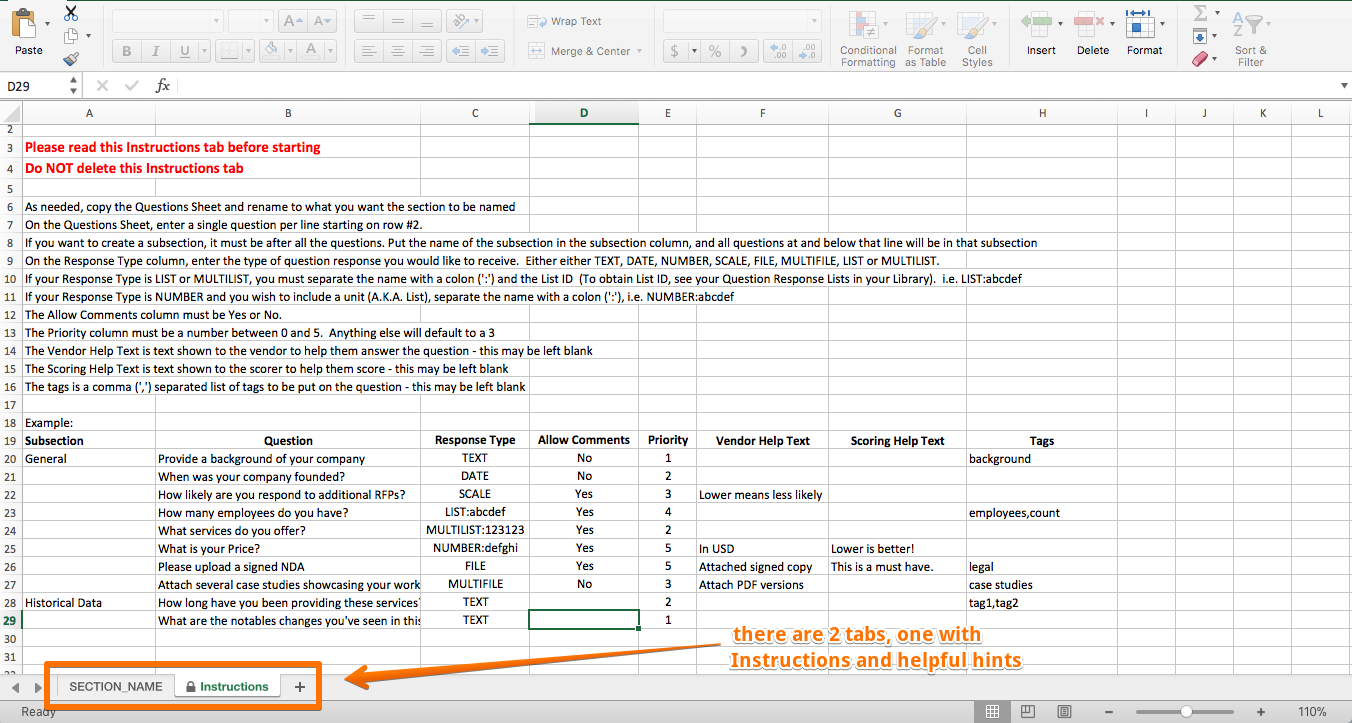
Task: Click the zoom in plus button
Action: click(1261, 712)
